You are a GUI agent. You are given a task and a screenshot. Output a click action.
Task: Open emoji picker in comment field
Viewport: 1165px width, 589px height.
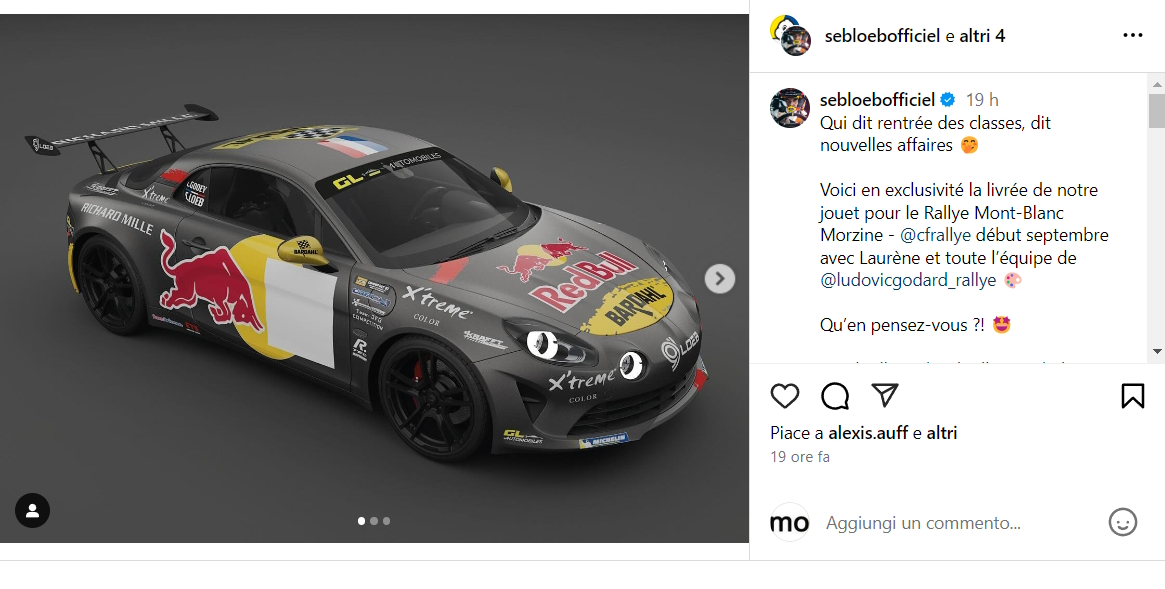(x=1123, y=522)
